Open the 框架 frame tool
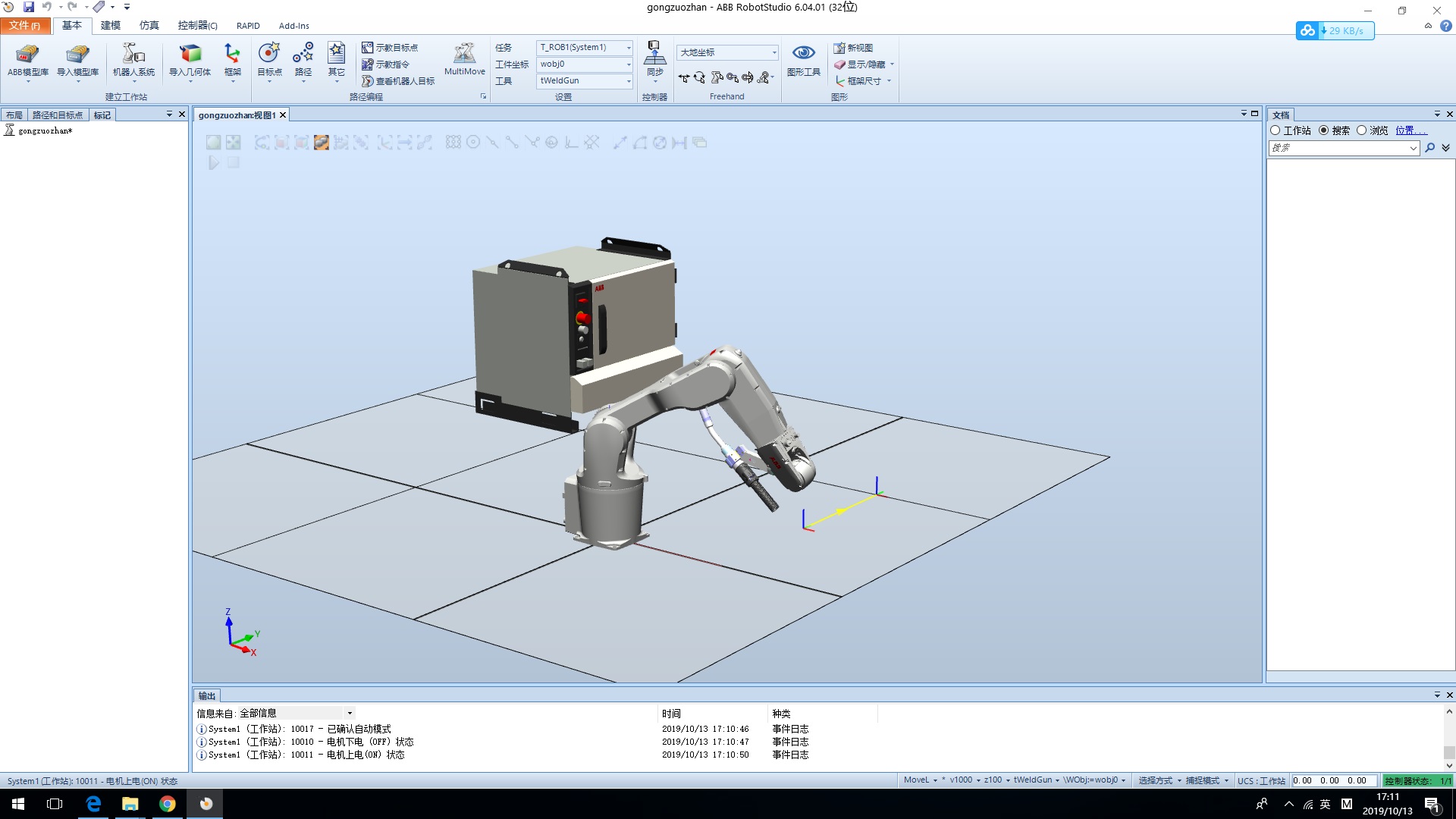Viewport: 1456px width, 819px height. [x=232, y=61]
